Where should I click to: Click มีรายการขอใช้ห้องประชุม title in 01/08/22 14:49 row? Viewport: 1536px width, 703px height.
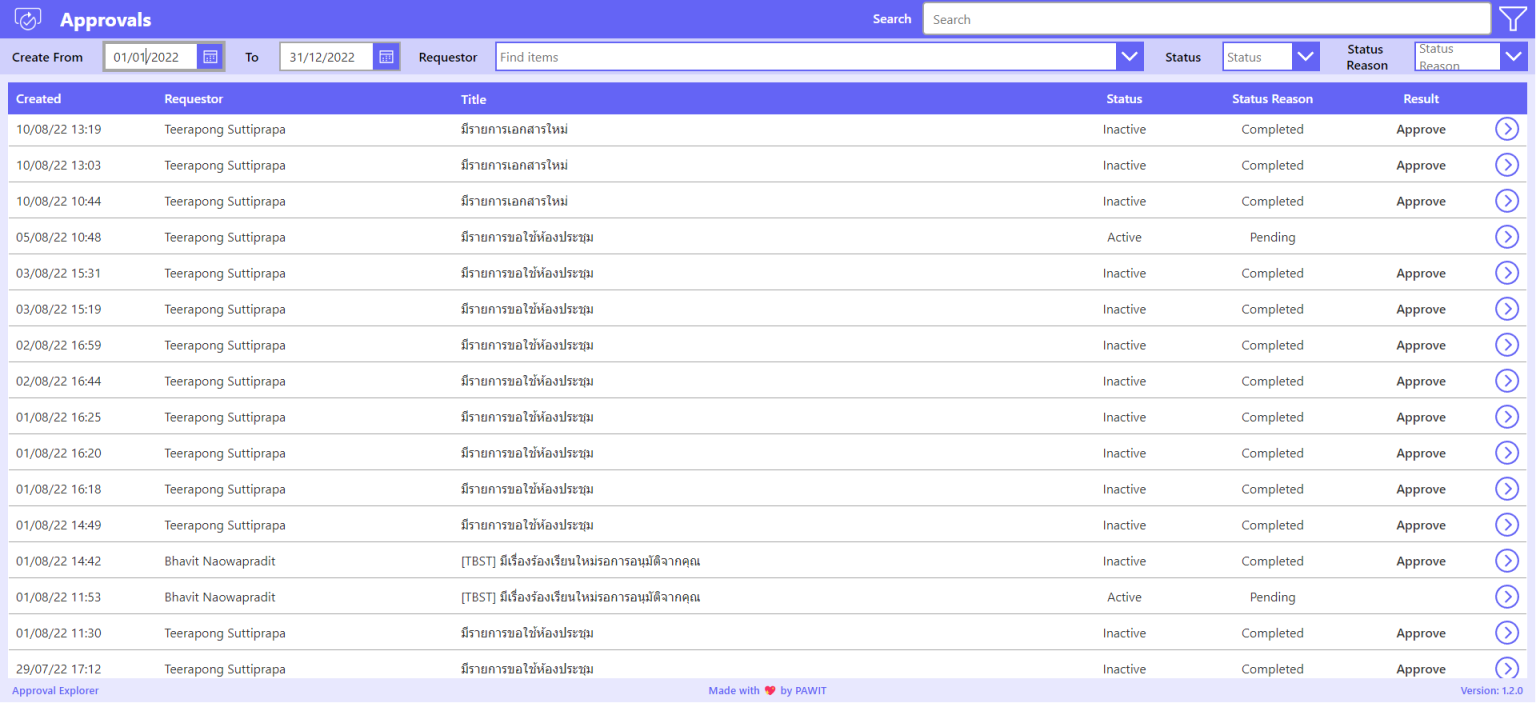(527, 525)
